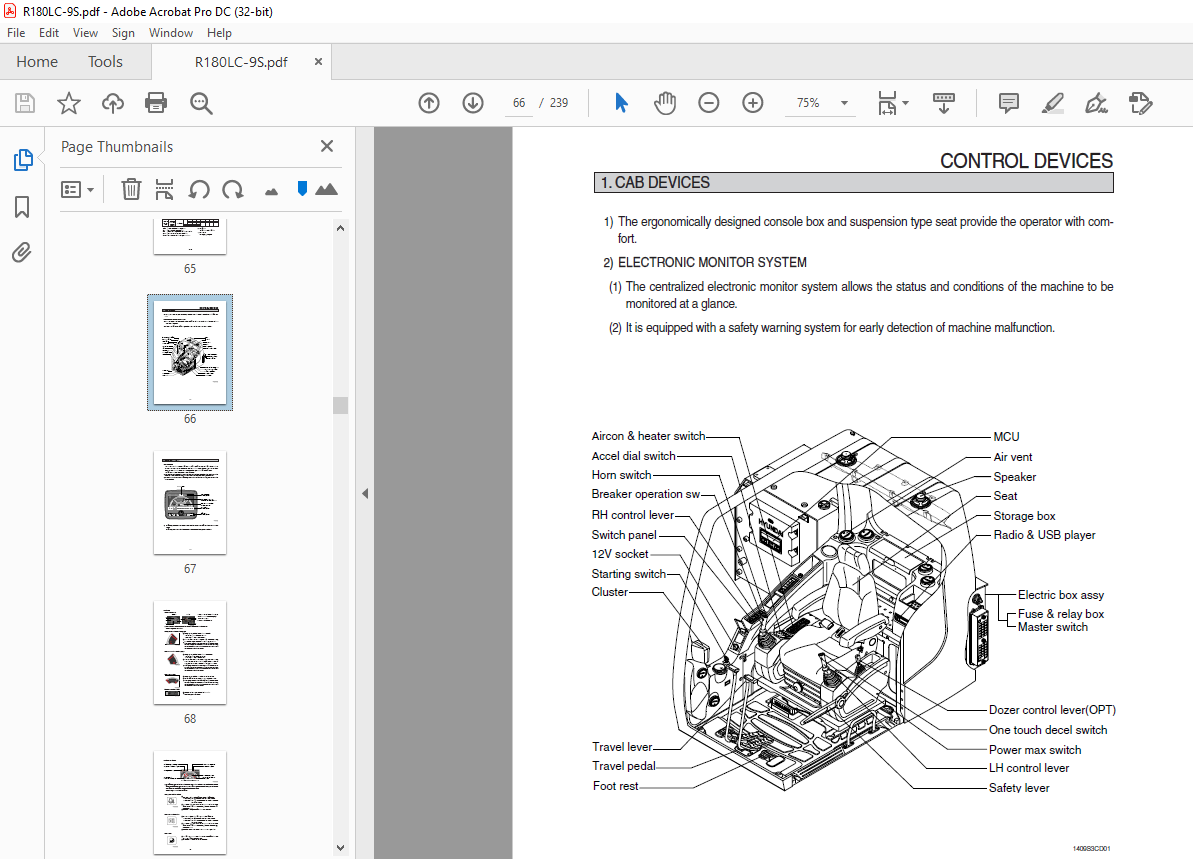Viewport: 1193px width, 859px height.
Task: Open the Edit menu
Action: pos(49,33)
